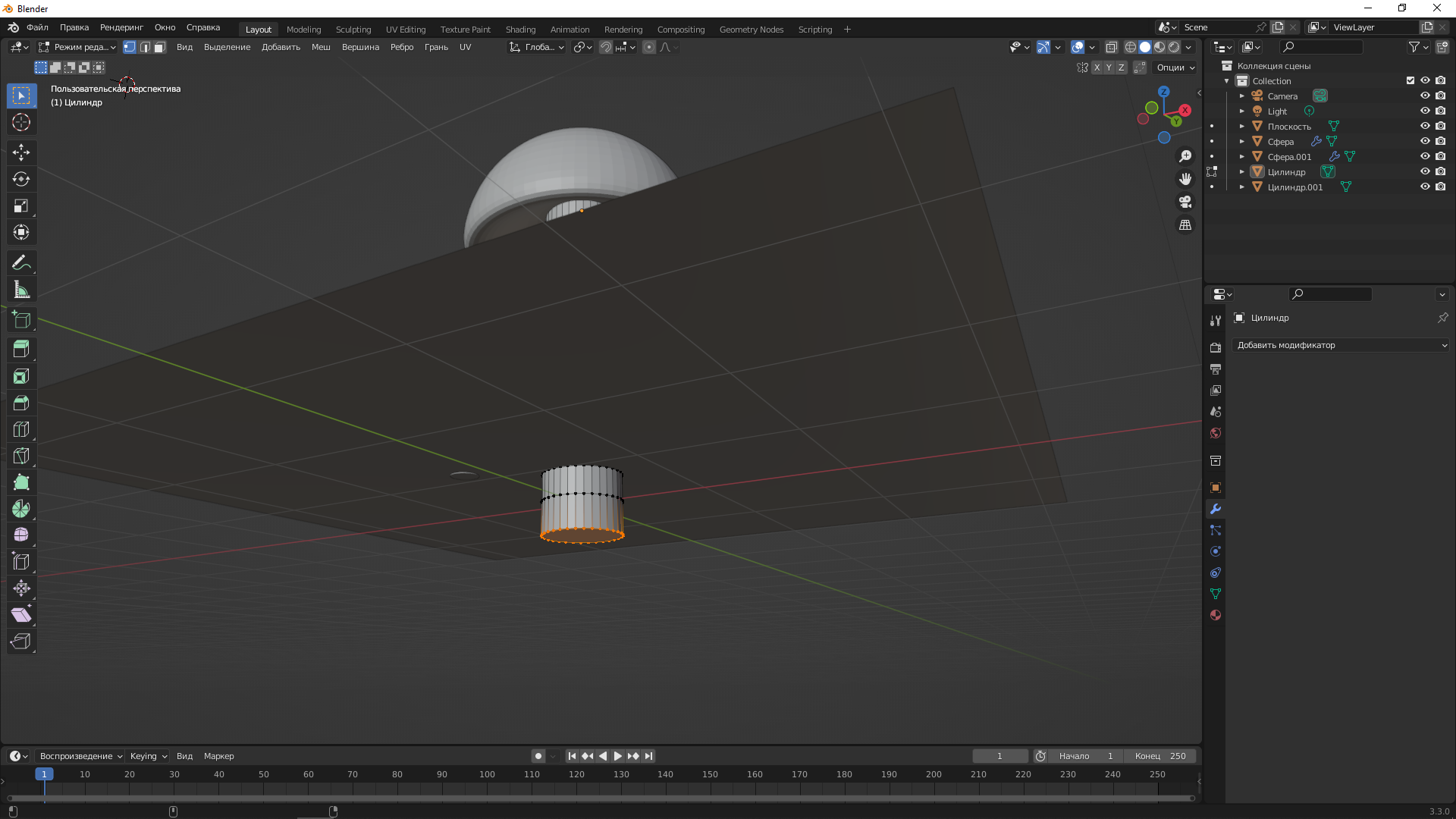Select the Measure tool
Image resolution: width=1456 pixels, height=819 pixels.
[21, 289]
